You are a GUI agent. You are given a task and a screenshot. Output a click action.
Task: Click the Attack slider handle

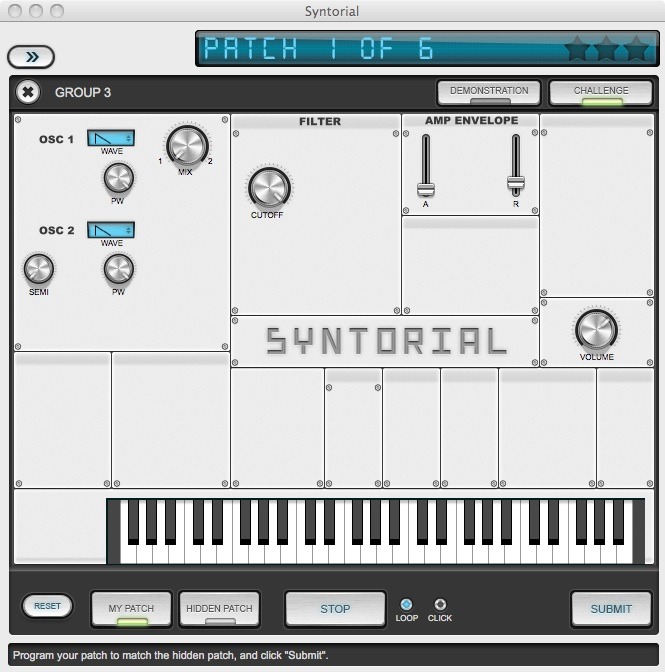point(425,189)
